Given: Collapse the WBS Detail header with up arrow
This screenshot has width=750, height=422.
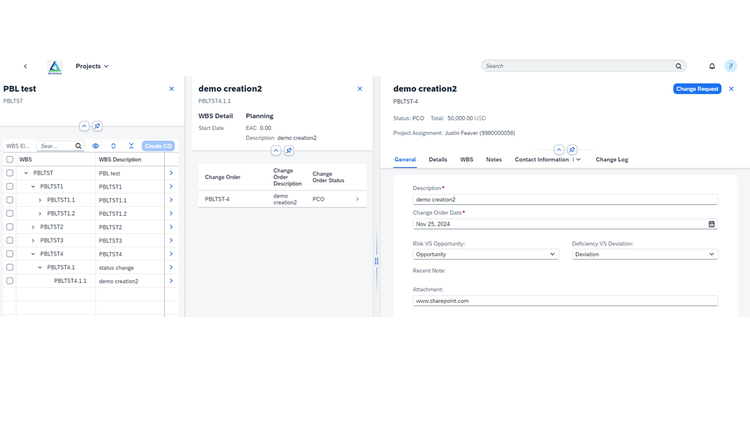Looking at the screenshot, I should (x=276, y=151).
